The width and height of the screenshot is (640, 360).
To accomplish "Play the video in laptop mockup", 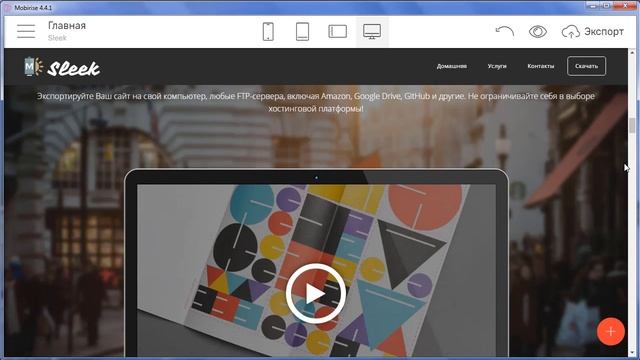I will 316,293.
